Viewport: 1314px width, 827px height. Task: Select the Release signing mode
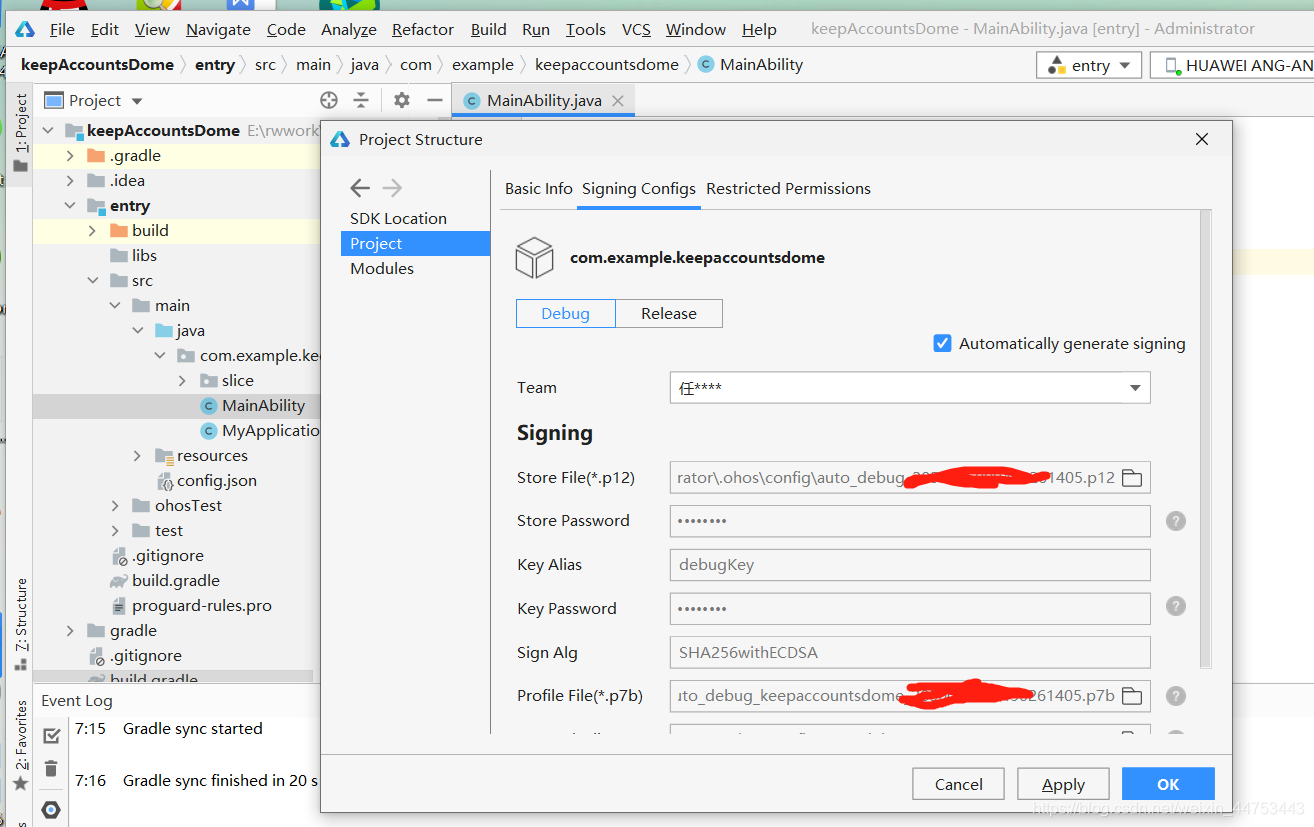click(669, 313)
